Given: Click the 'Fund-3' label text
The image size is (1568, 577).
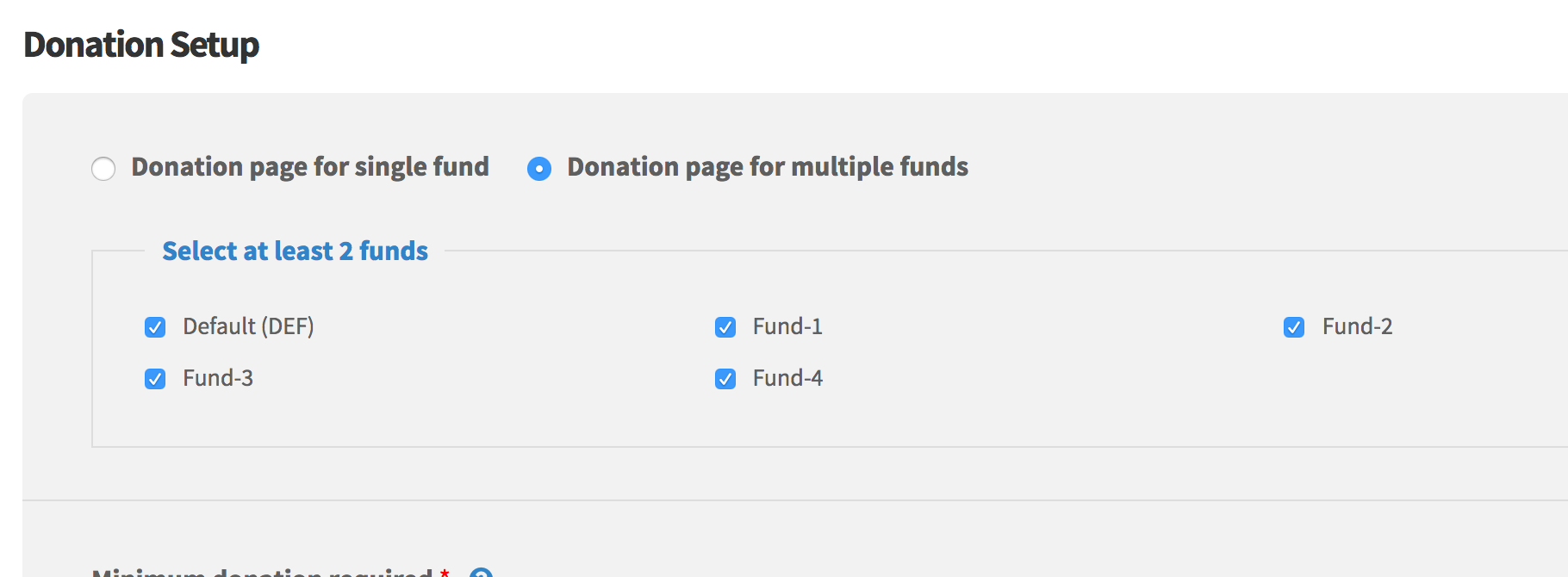Looking at the screenshot, I should [218, 378].
